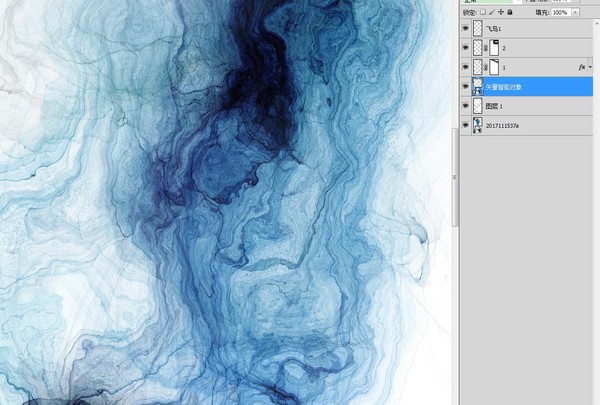Image resolution: width=600 pixels, height=405 pixels.
Task: Select the 图层 1 layer thumbnail
Action: tap(478, 106)
